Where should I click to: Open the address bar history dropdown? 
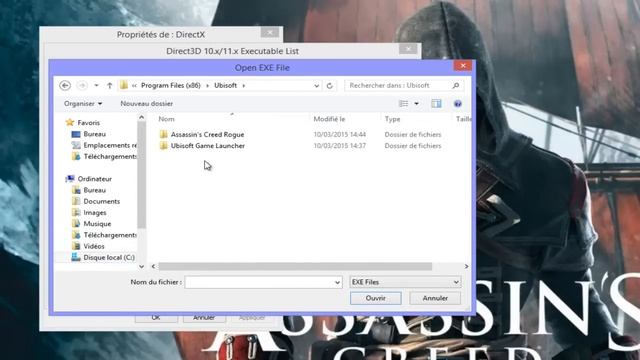tap(316, 86)
